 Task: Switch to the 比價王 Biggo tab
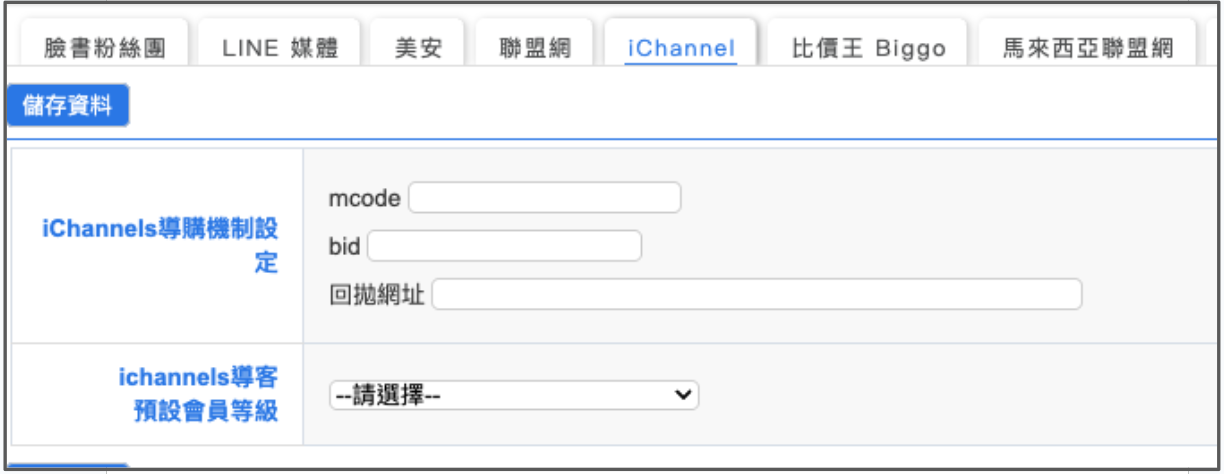pos(868,47)
